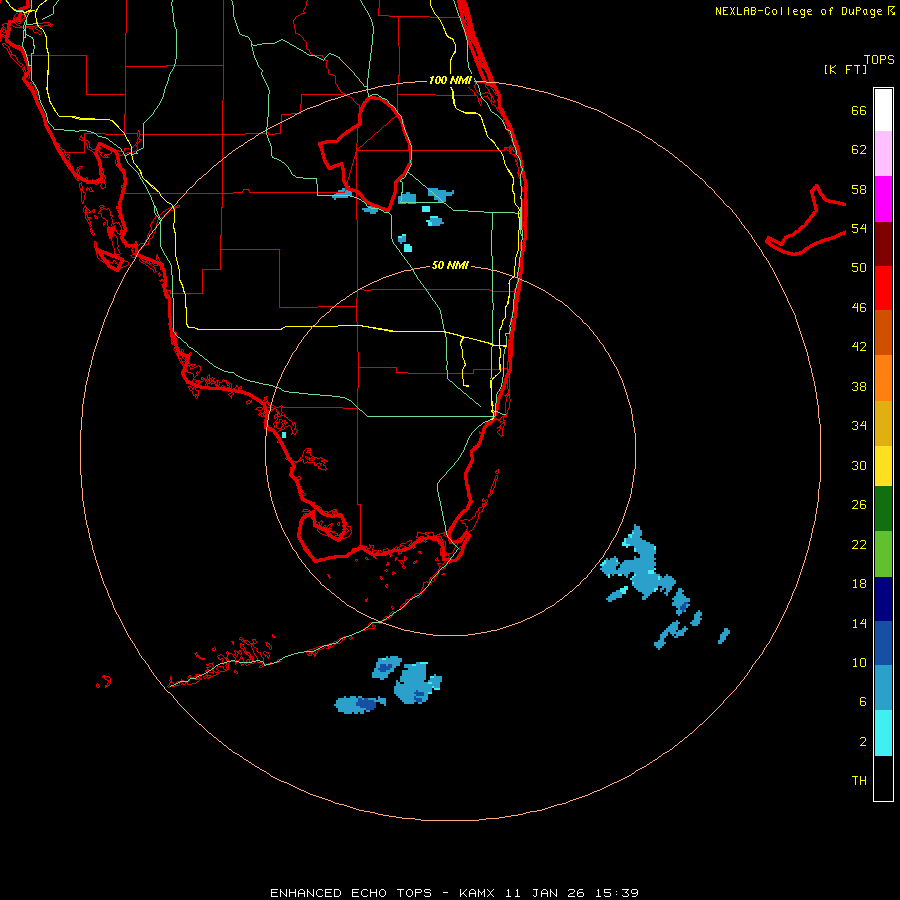
Task: Click the 58 legend value
Action: [x=859, y=189]
